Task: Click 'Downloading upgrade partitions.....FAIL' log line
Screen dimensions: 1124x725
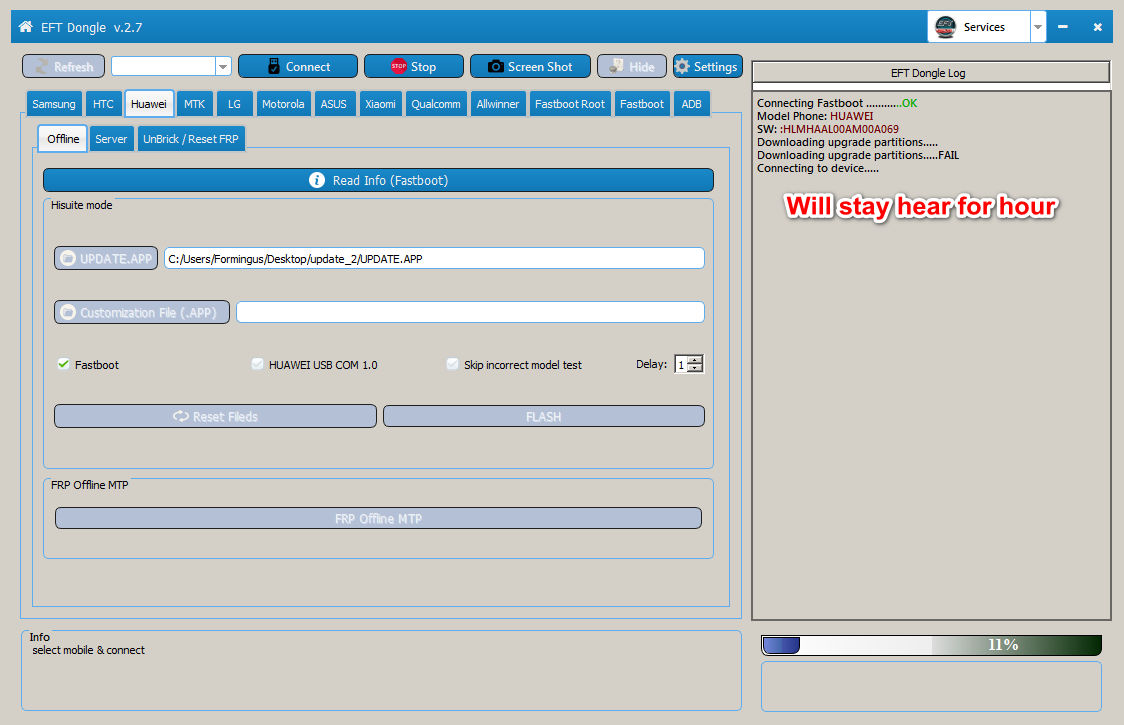Action: 857,155
